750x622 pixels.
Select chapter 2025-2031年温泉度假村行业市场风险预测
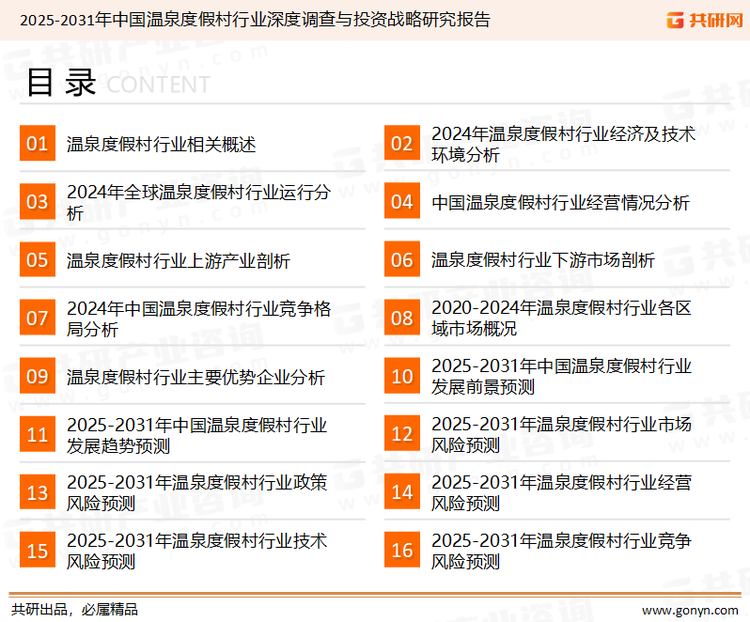(x=561, y=434)
